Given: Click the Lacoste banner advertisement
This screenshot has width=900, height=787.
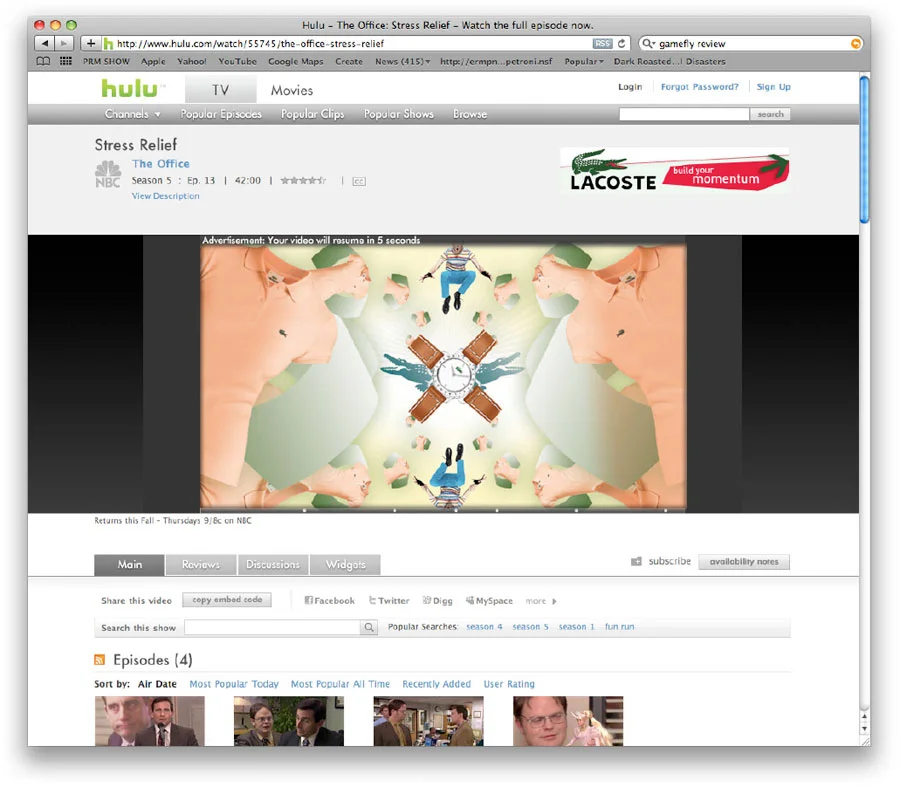Looking at the screenshot, I should point(674,169).
